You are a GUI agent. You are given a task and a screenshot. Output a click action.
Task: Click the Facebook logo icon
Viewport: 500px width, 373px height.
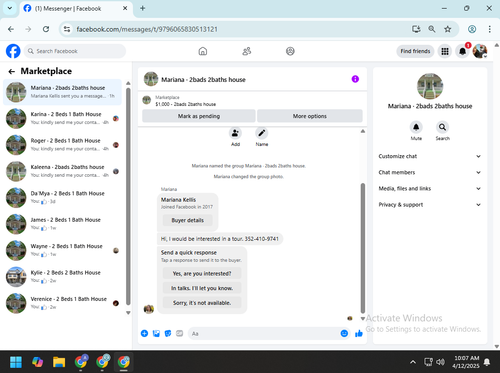(x=13, y=51)
